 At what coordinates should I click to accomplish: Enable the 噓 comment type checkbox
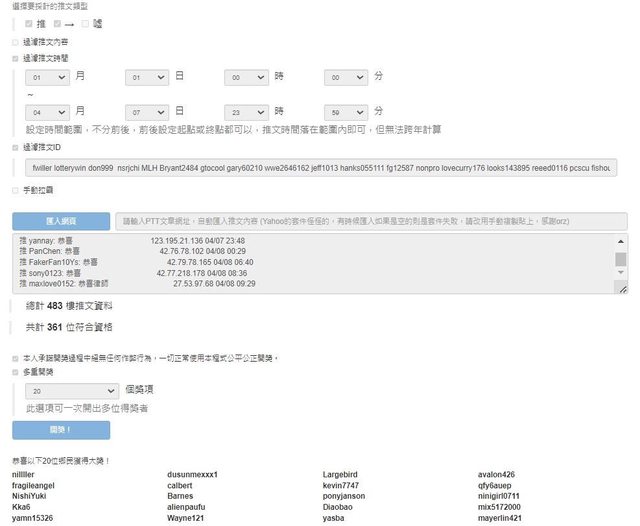(85, 23)
